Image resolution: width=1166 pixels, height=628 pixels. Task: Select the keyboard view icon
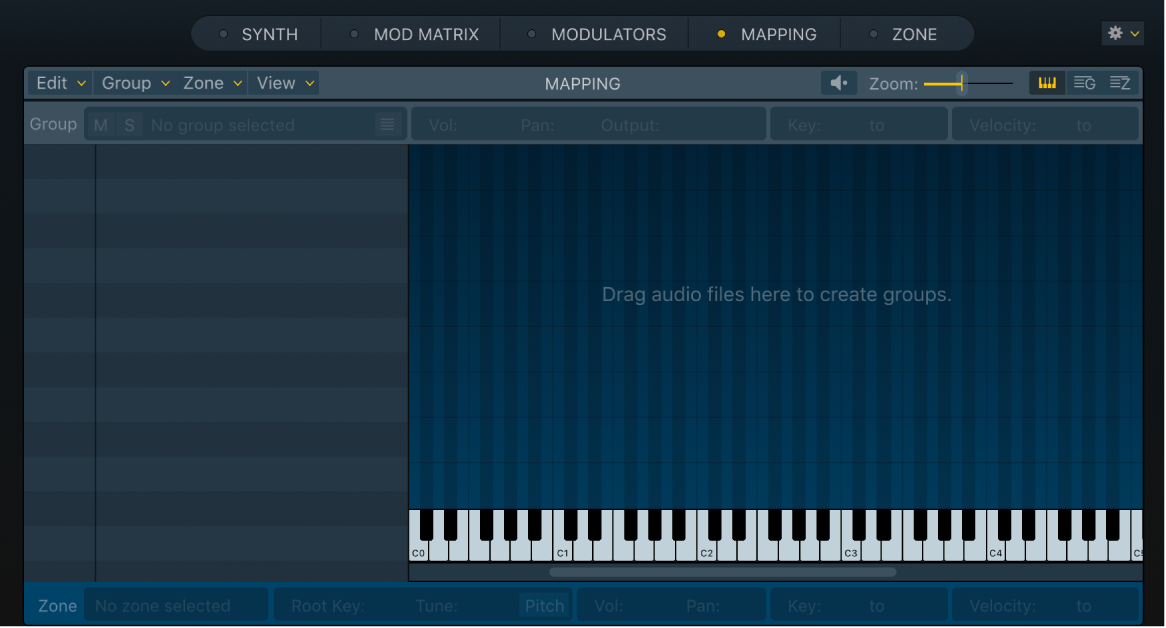[x=1046, y=83]
